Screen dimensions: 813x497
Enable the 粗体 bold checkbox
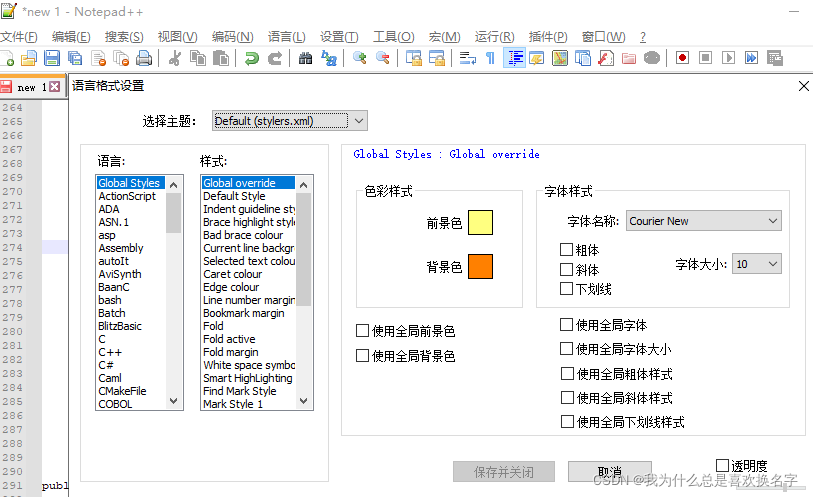566,250
